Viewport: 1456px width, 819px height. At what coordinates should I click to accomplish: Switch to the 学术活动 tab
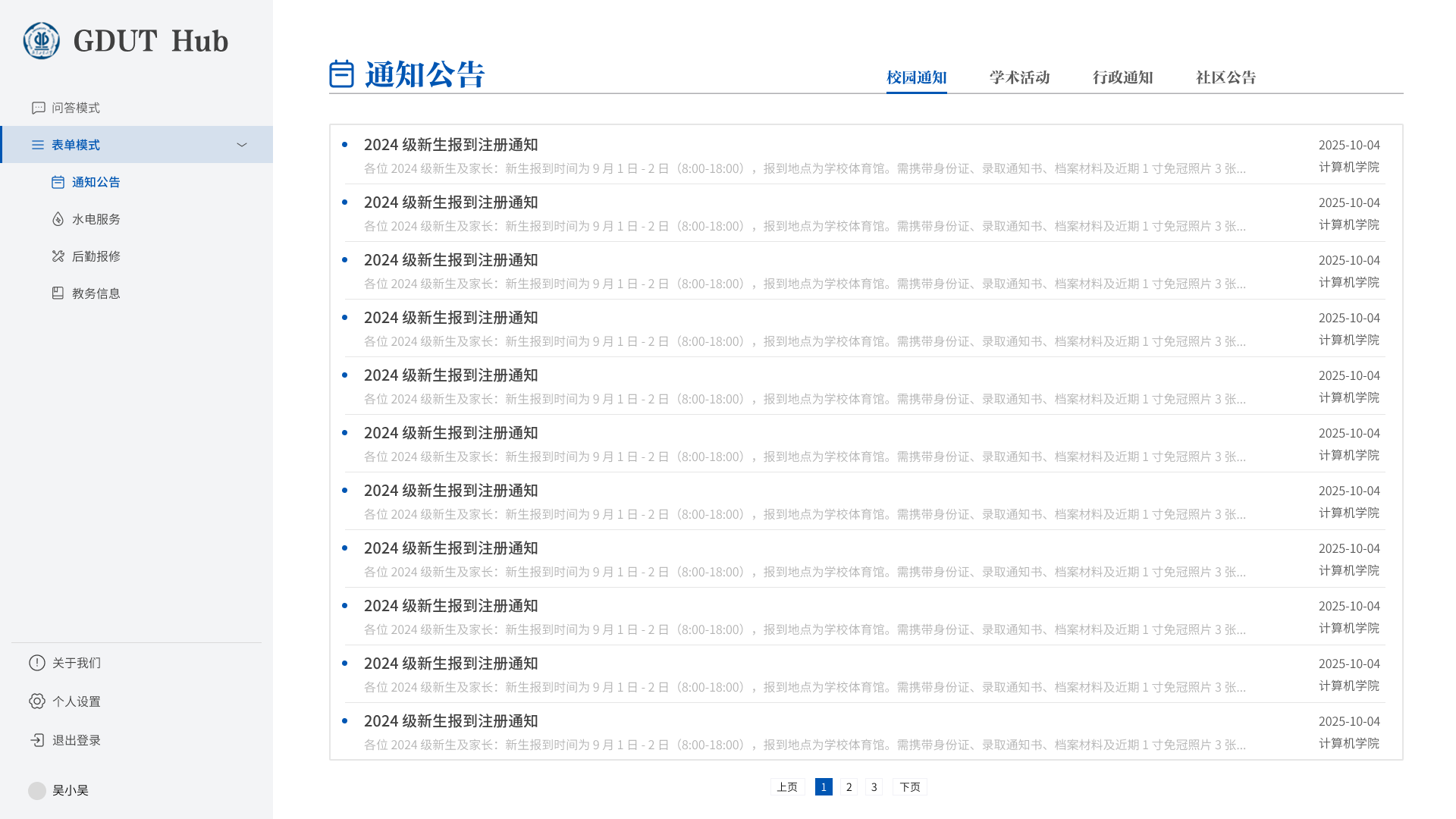click(x=1019, y=77)
